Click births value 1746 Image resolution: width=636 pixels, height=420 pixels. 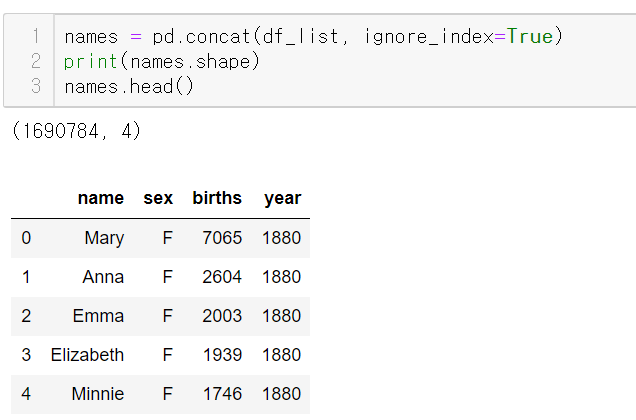click(222, 394)
